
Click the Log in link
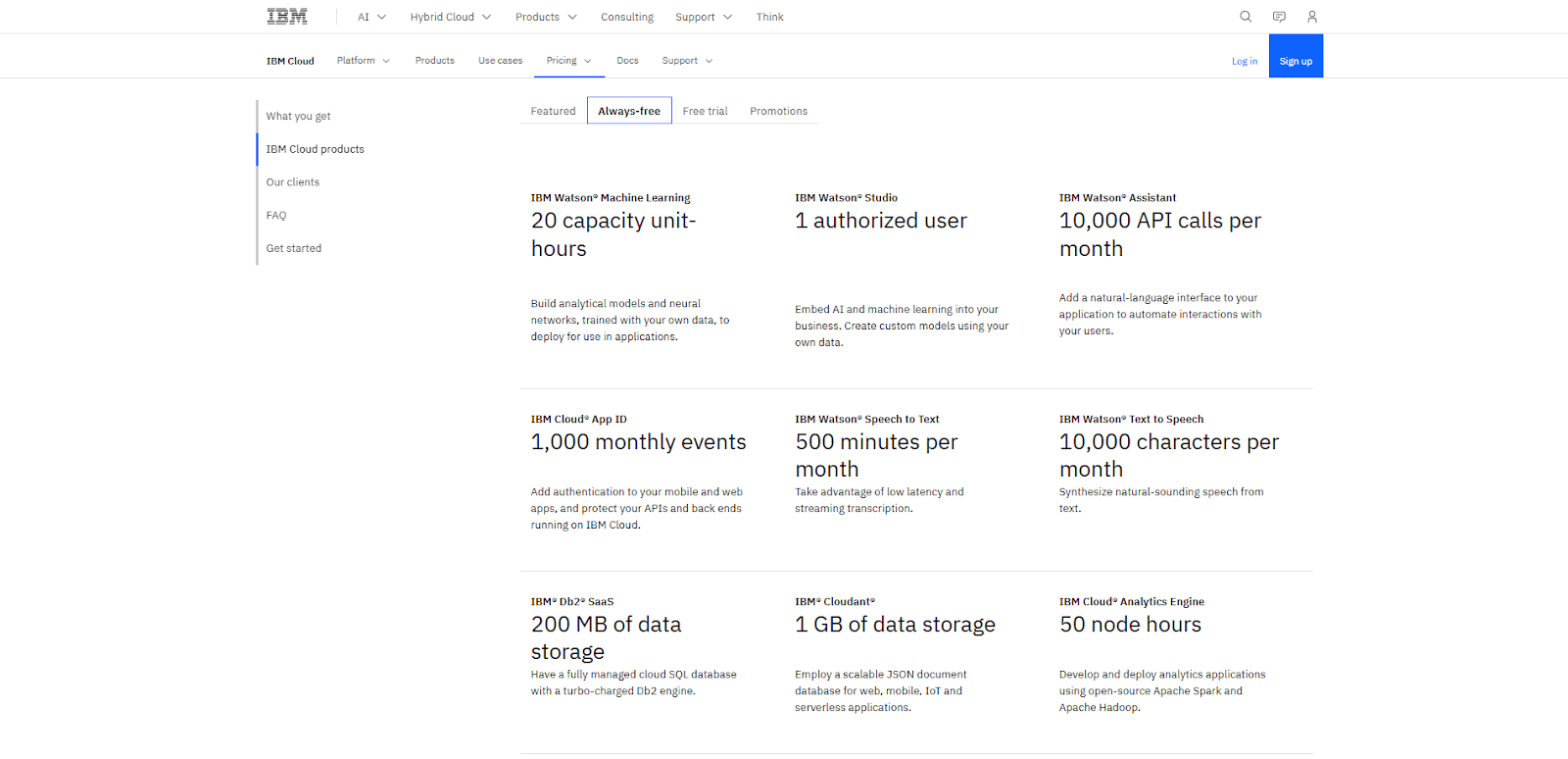(1245, 61)
